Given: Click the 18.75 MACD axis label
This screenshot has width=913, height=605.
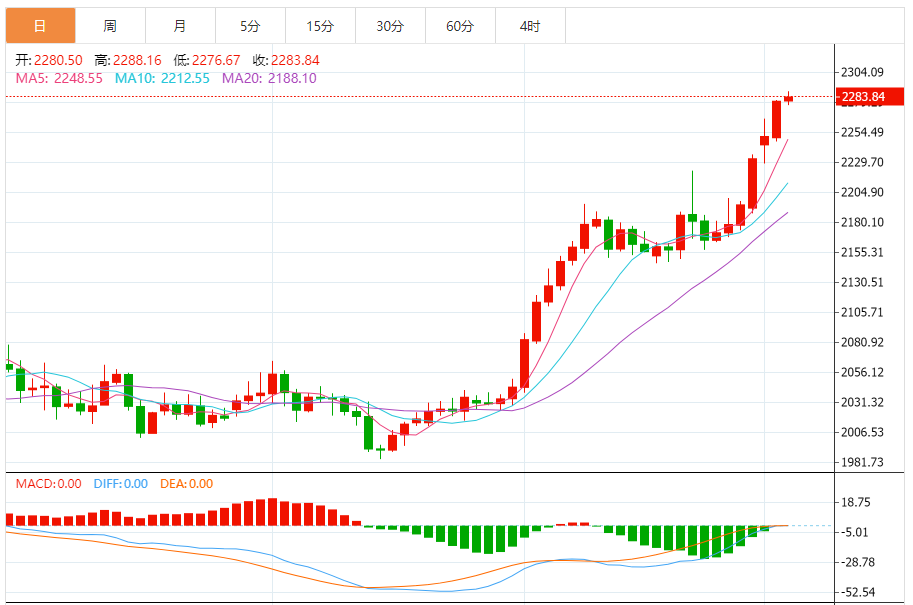Looking at the screenshot, I should (x=856, y=502).
